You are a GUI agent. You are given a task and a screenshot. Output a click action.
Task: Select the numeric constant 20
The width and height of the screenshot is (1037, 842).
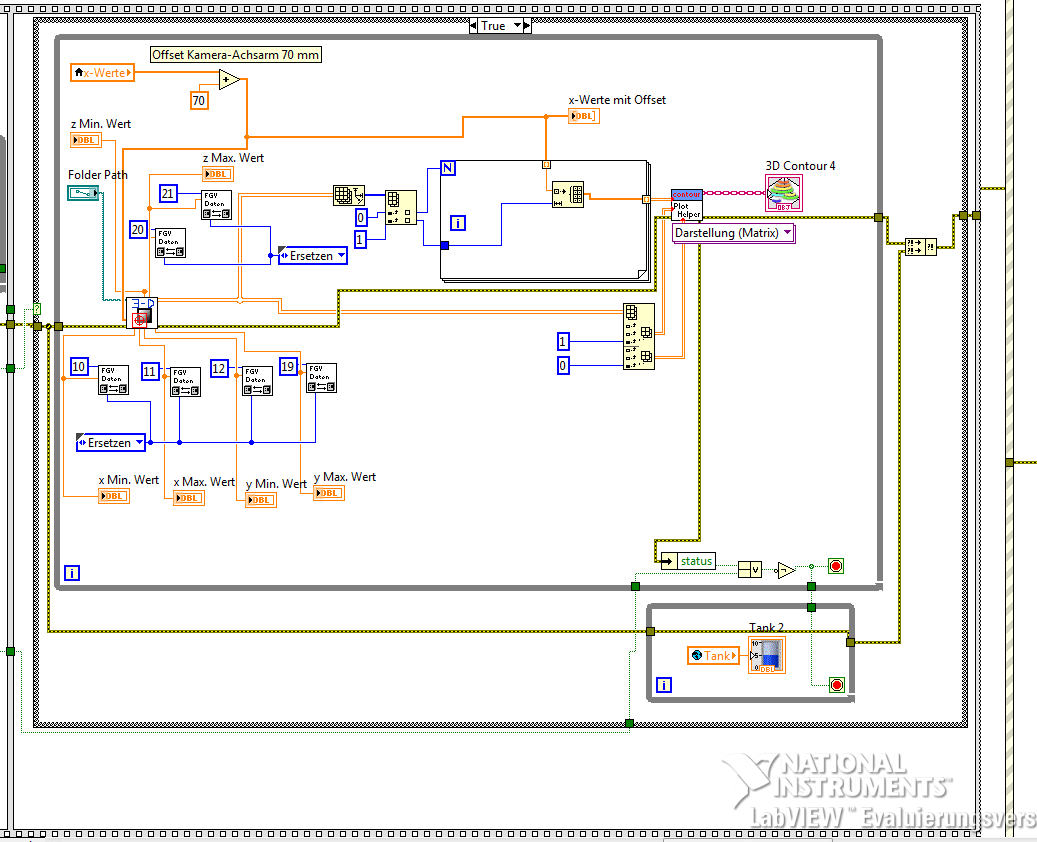click(x=138, y=230)
